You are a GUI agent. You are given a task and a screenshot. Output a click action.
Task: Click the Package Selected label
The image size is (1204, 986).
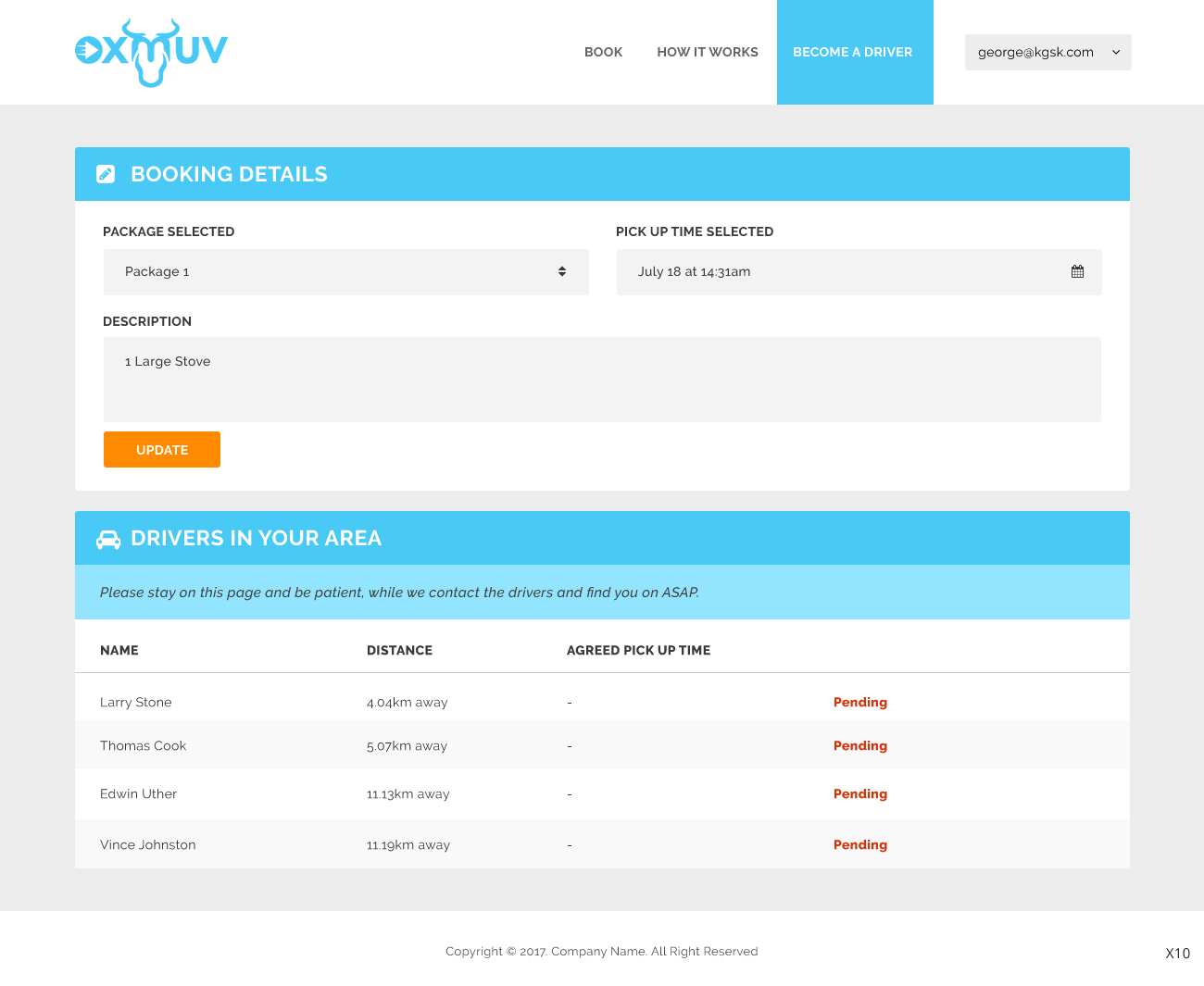click(x=169, y=232)
